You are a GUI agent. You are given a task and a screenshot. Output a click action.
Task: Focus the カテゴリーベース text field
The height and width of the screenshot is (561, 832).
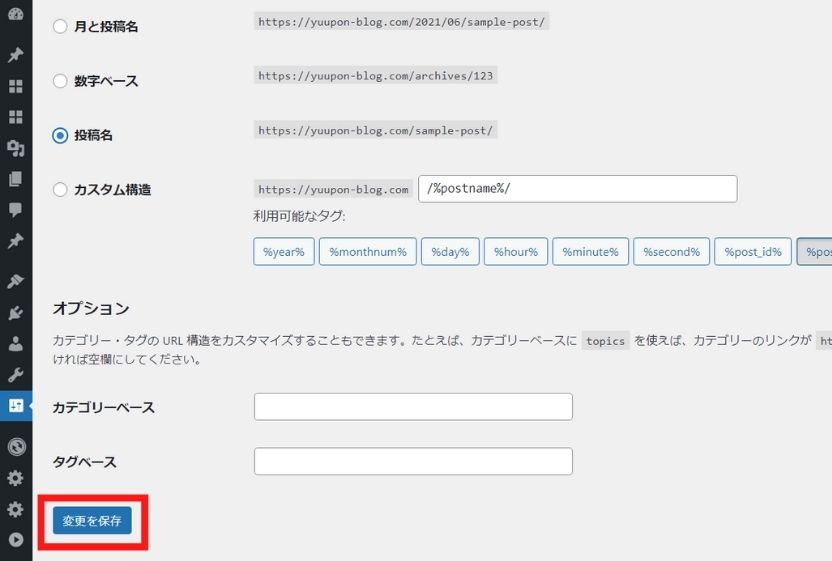[x=413, y=407]
